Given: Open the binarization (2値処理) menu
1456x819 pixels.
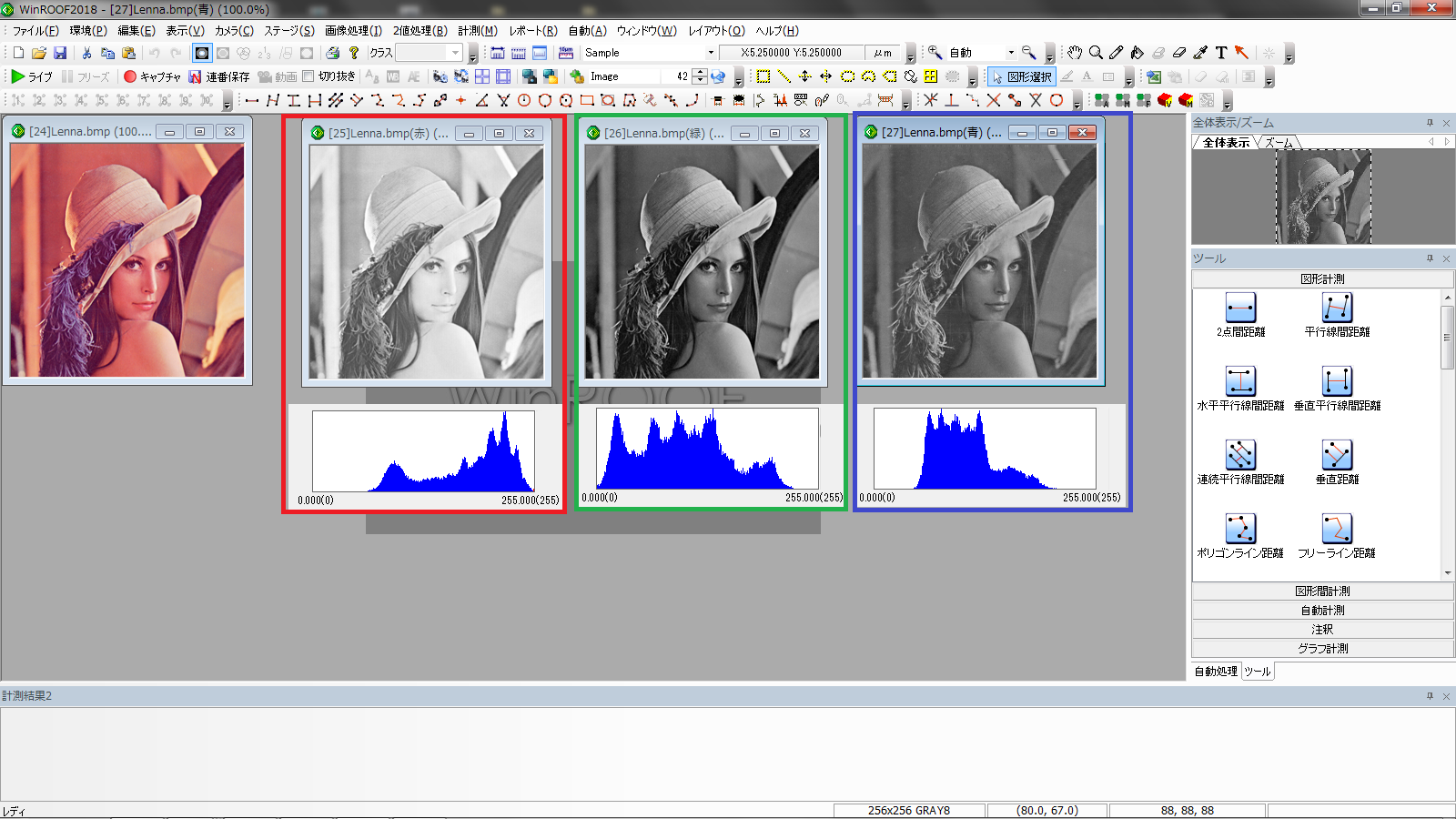Looking at the screenshot, I should click(420, 31).
